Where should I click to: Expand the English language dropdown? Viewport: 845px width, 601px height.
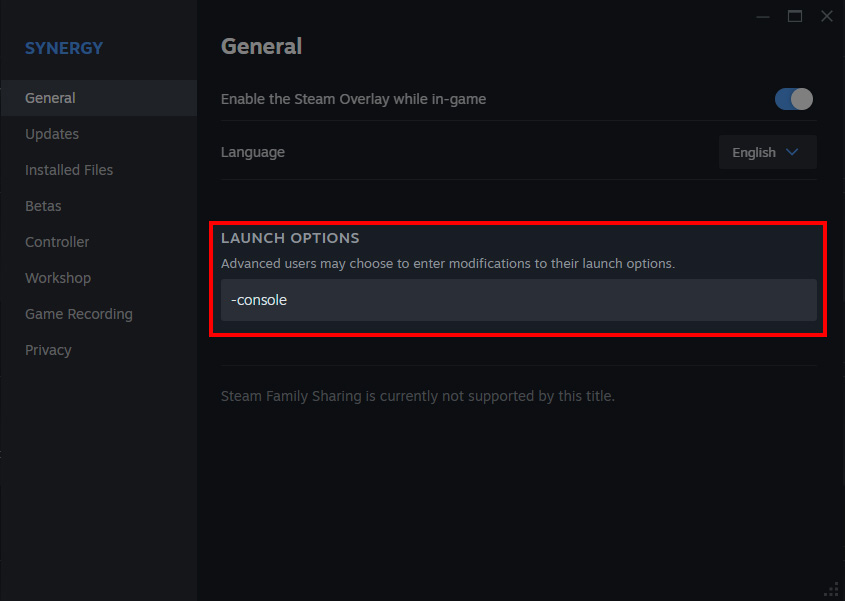(x=767, y=152)
